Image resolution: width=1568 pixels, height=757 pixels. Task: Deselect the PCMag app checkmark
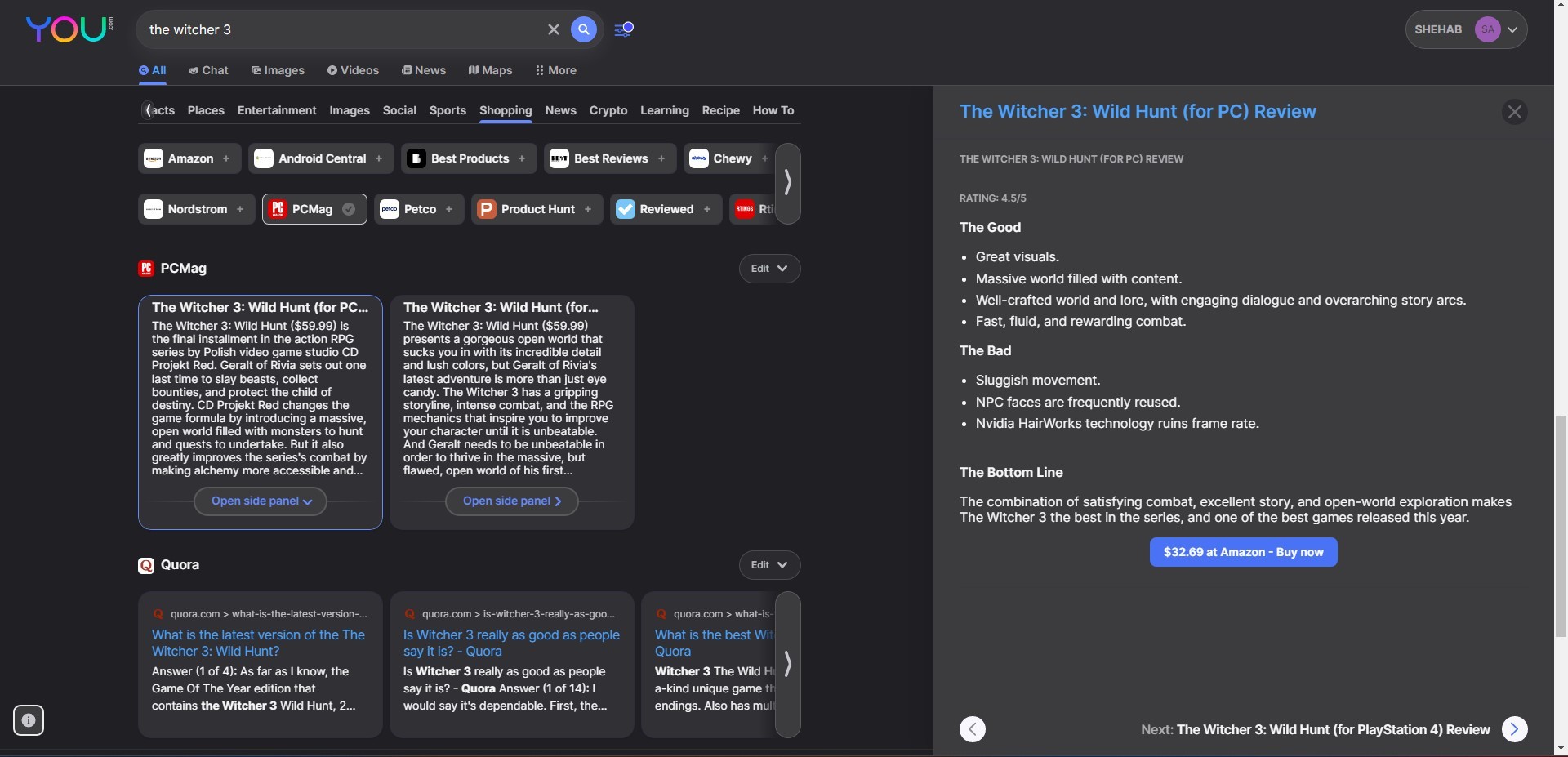(x=349, y=209)
